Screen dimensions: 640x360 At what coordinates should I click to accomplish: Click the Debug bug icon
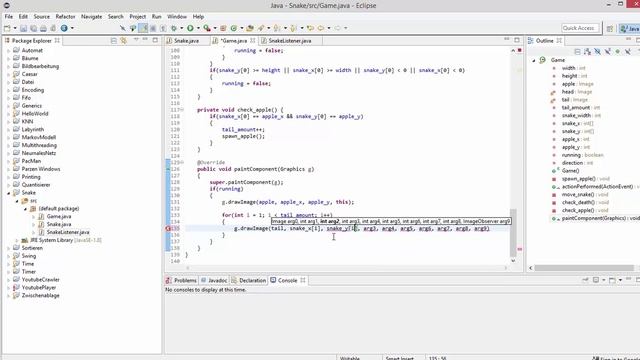point(174,28)
